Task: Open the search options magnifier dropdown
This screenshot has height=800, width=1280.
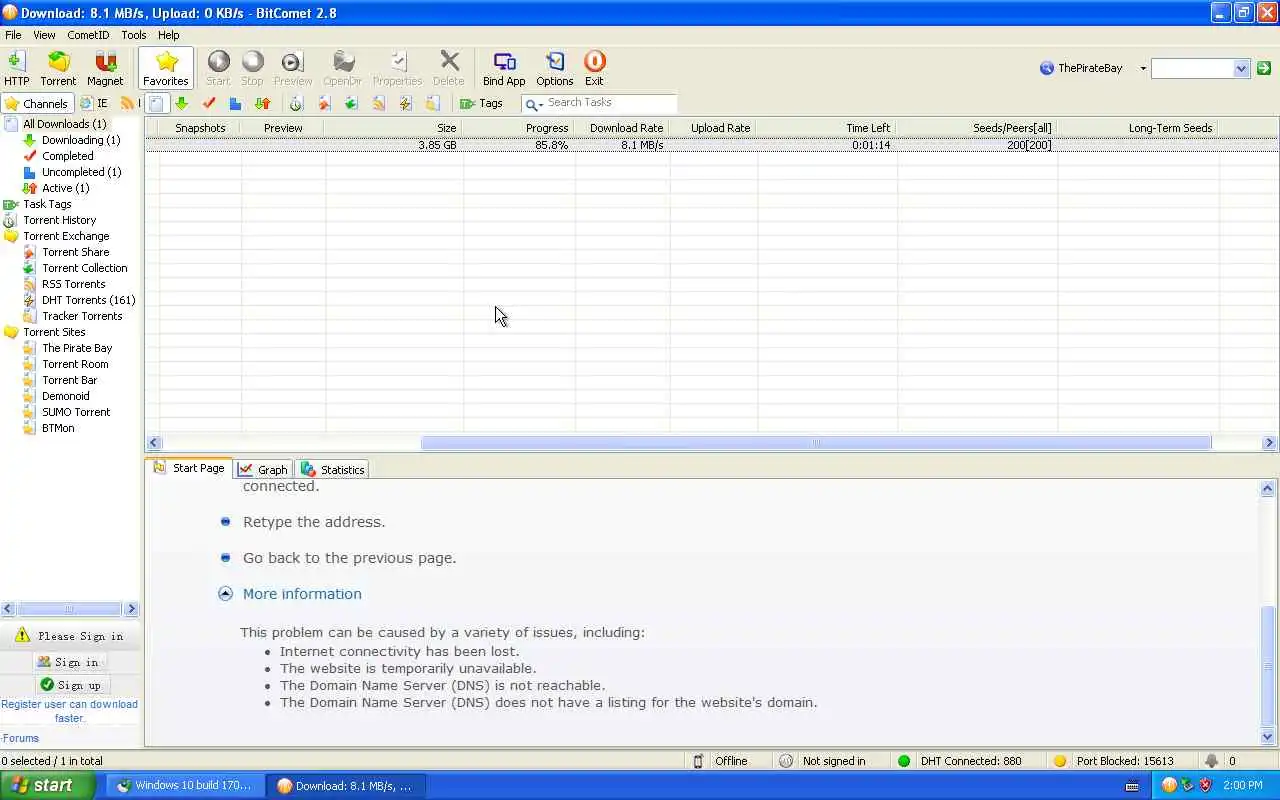Action: coord(533,104)
